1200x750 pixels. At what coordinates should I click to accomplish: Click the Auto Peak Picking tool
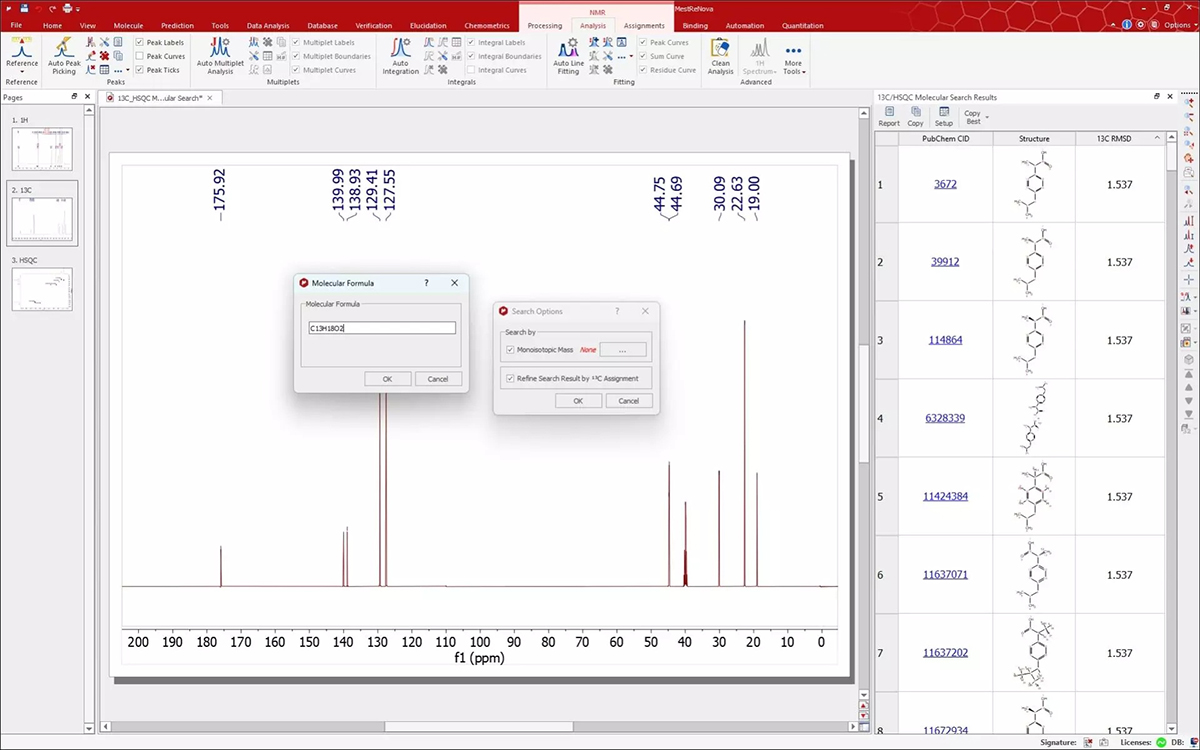click(x=64, y=55)
